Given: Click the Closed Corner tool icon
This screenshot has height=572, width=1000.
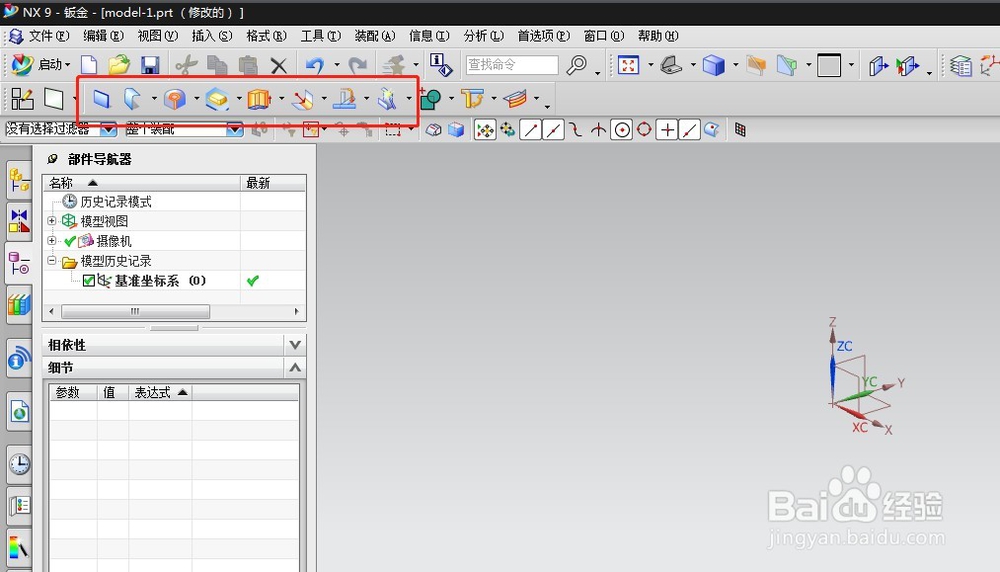Looking at the screenshot, I should click(302, 99).
